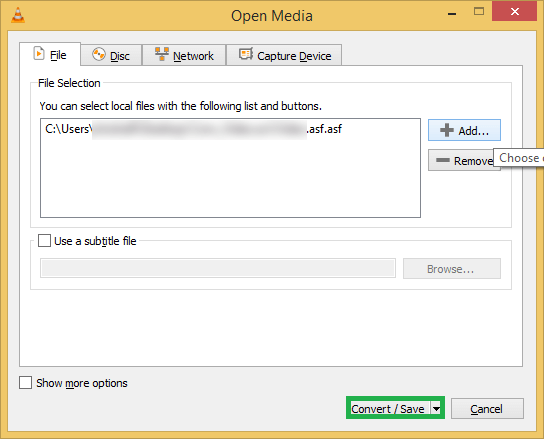Click the greyed-out Browse... subtitle button
This screenshot has height=439, width=544.
(x=452, y=269)
